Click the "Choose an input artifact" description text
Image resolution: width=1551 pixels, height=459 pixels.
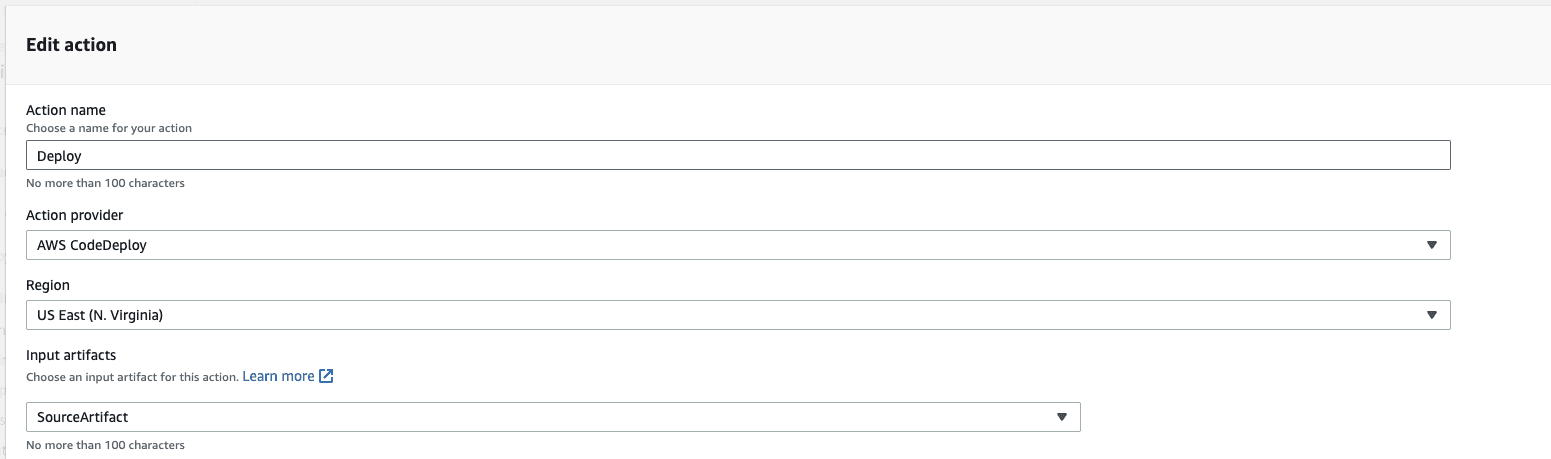tap(132, 377)
